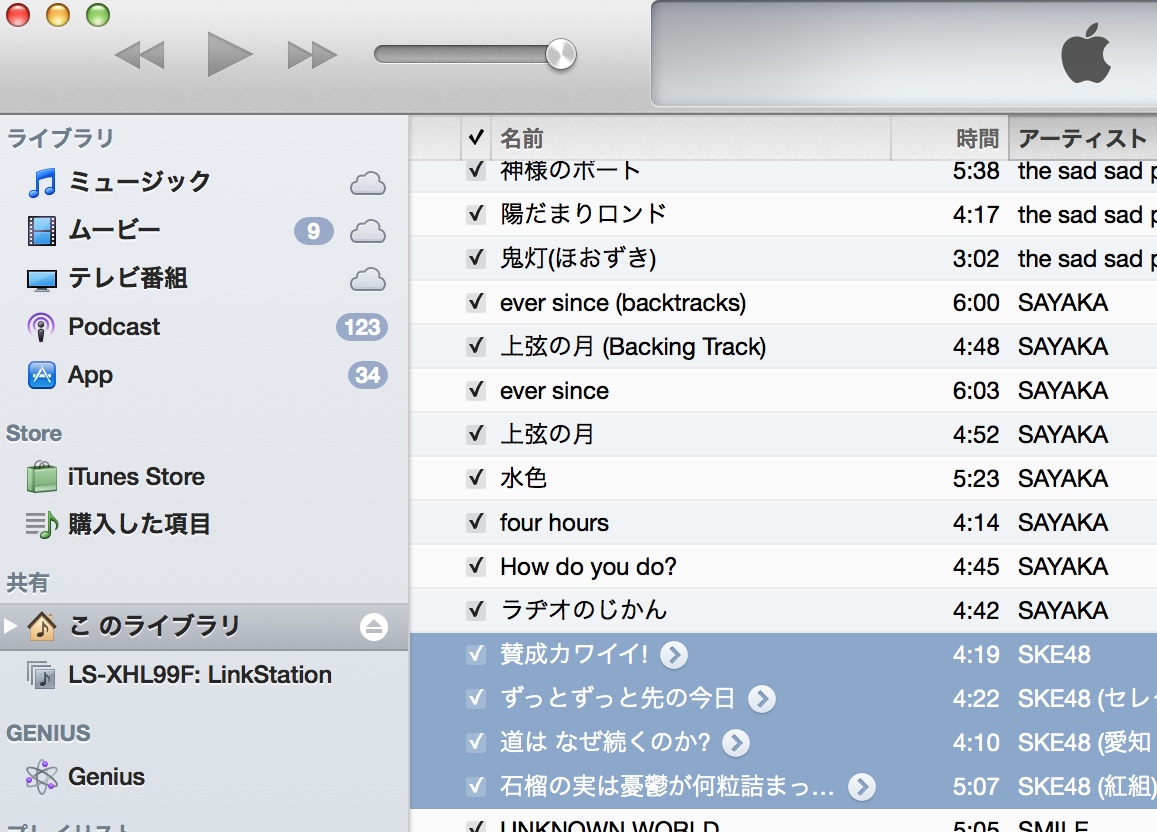The height and width of the screenshot is (832, 1157).
Task: Click the arrow button next to 賛成カワイイ!
Action: [674, 654]
